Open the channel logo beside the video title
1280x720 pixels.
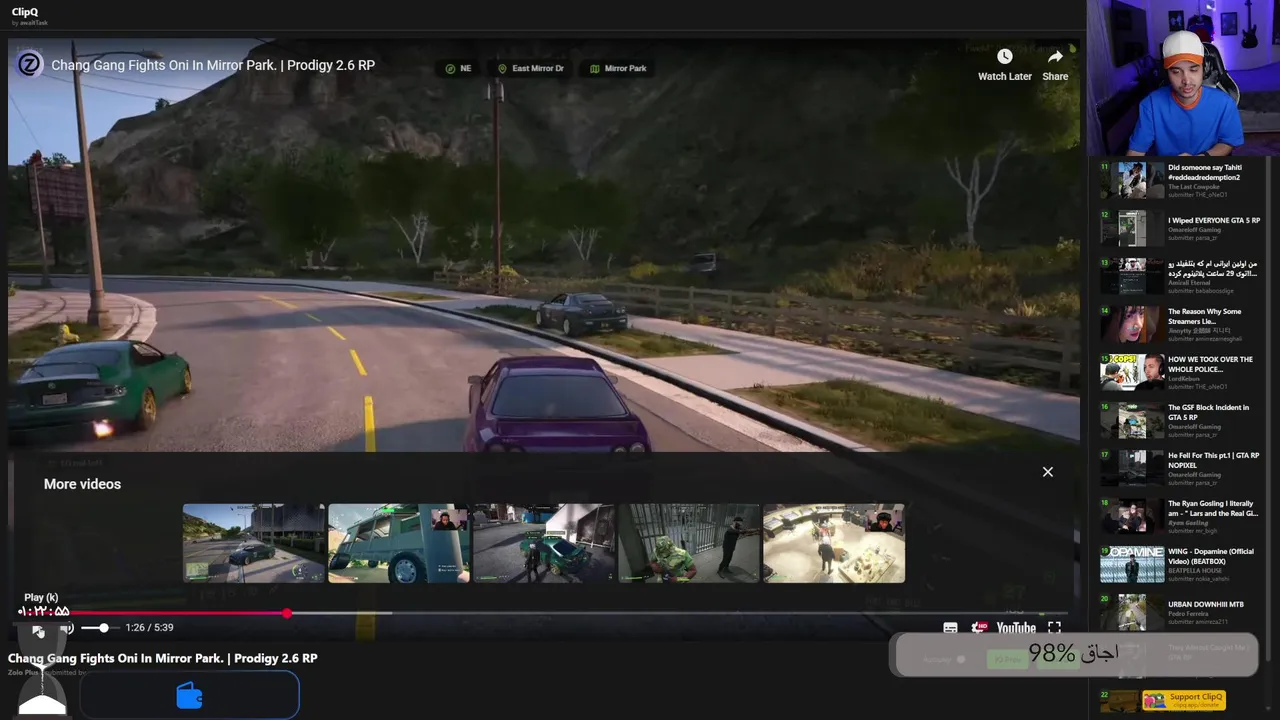click(30, 65)
